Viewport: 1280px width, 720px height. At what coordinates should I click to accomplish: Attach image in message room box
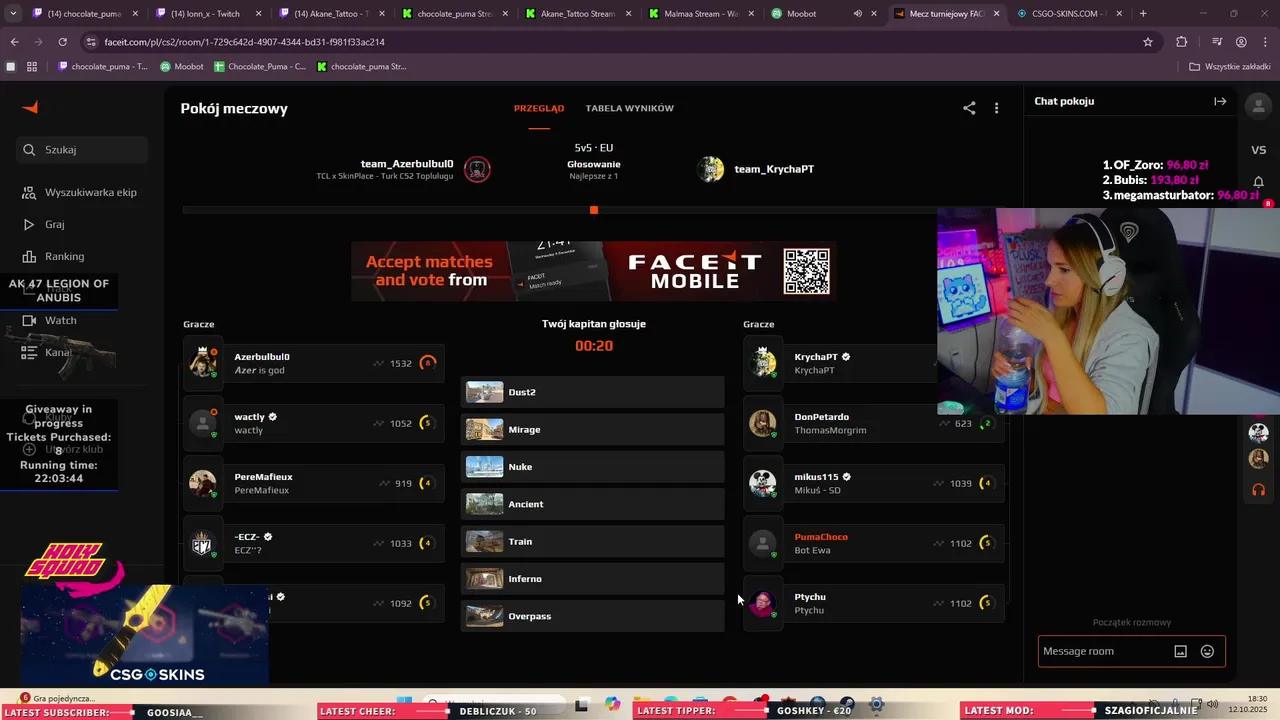[1180, 651]
